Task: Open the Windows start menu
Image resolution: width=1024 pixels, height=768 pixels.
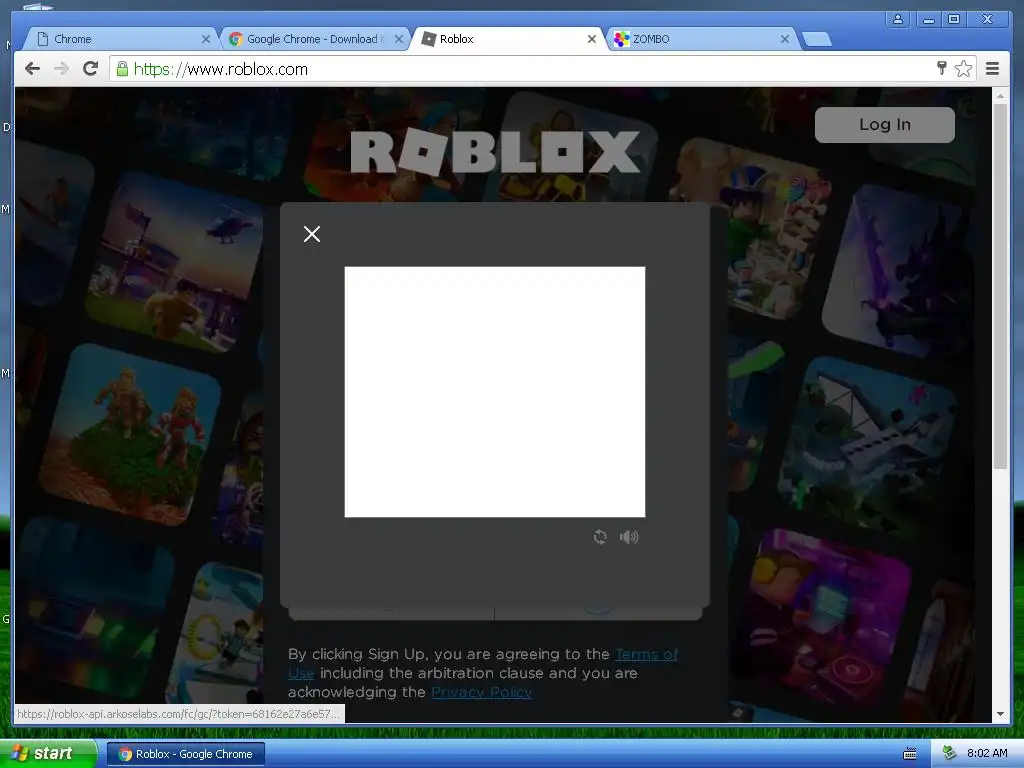Action: pos(48,753)
